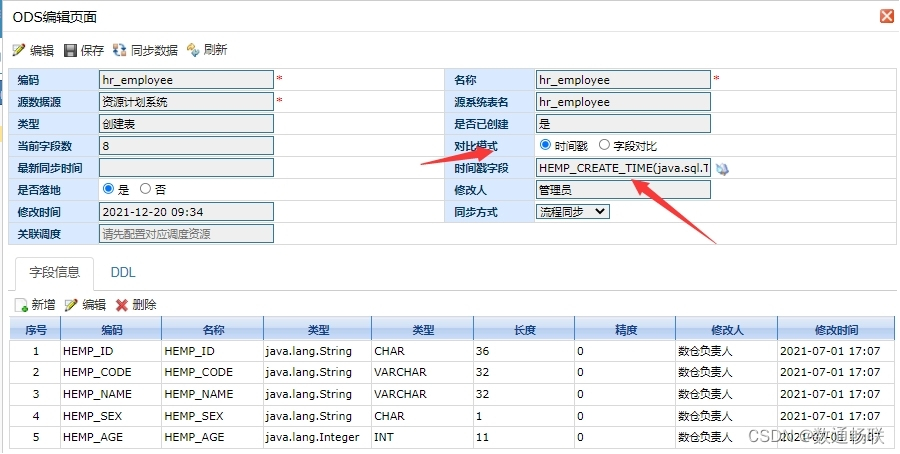The height and width of the screenshot is (454, 900).
Task: Sort by the 名称 column header
Action: click(x=213, y=329)
